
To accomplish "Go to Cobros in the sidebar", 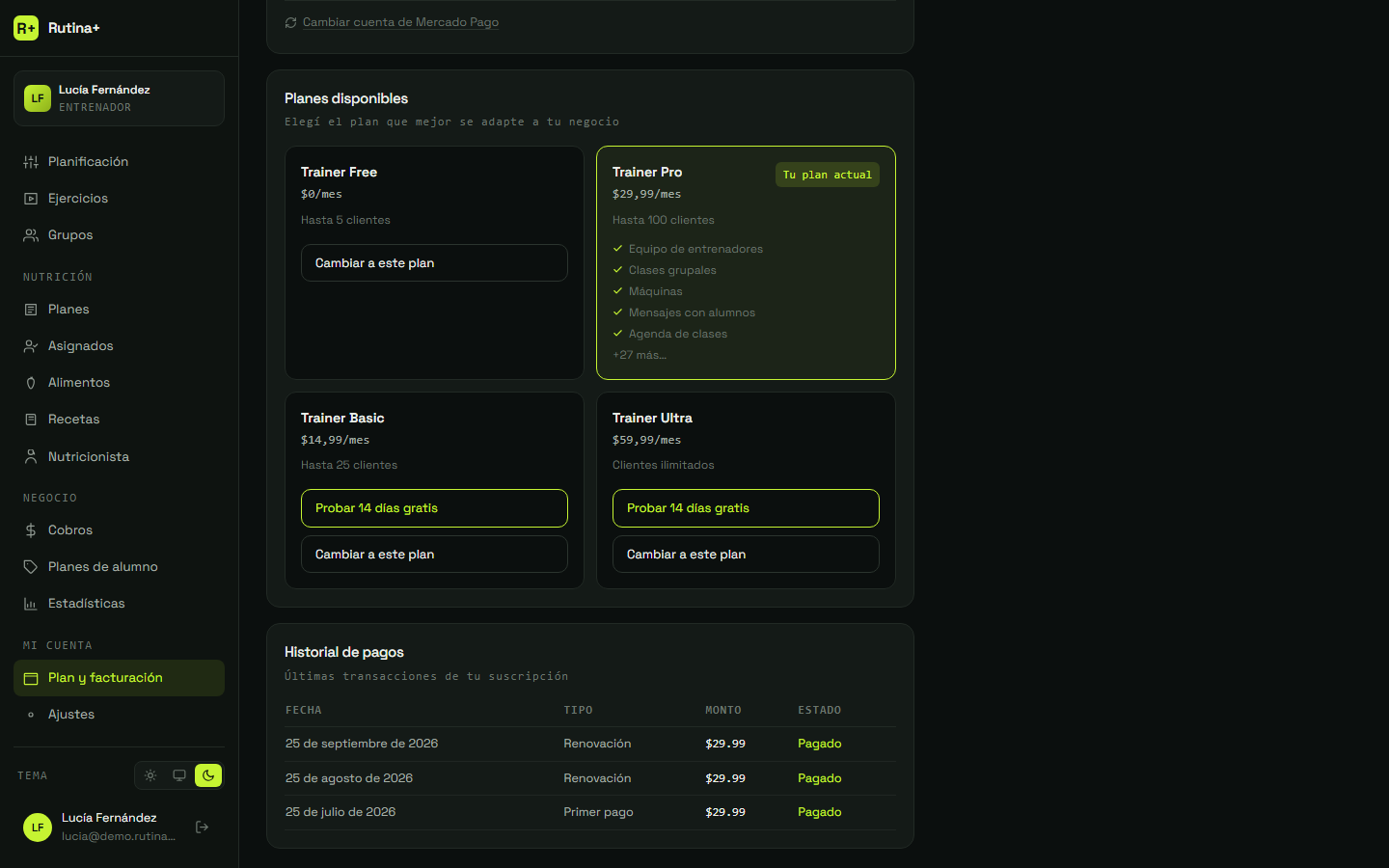I will click(119, 530).
